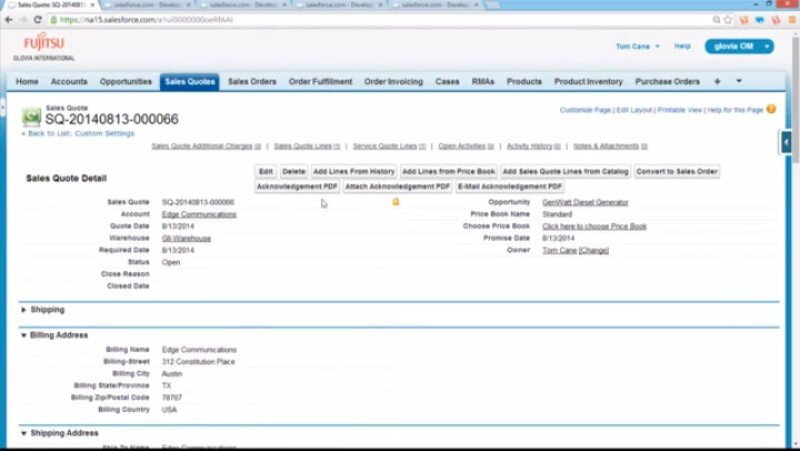Click the help question mark icon
The height and width of the screenshot is (451, 800).
(x=771, y=109)
